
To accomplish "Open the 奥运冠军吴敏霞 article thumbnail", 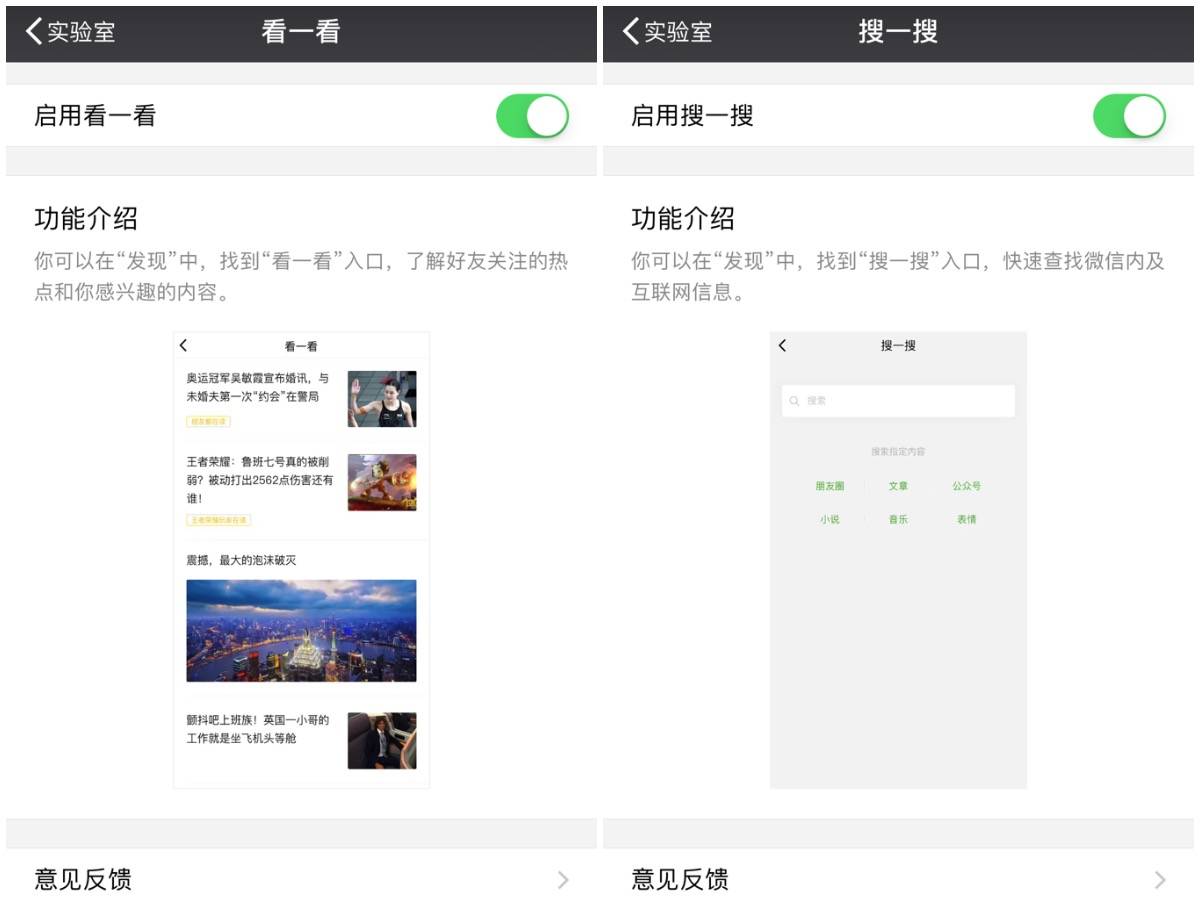I will (x=382, y=399).
